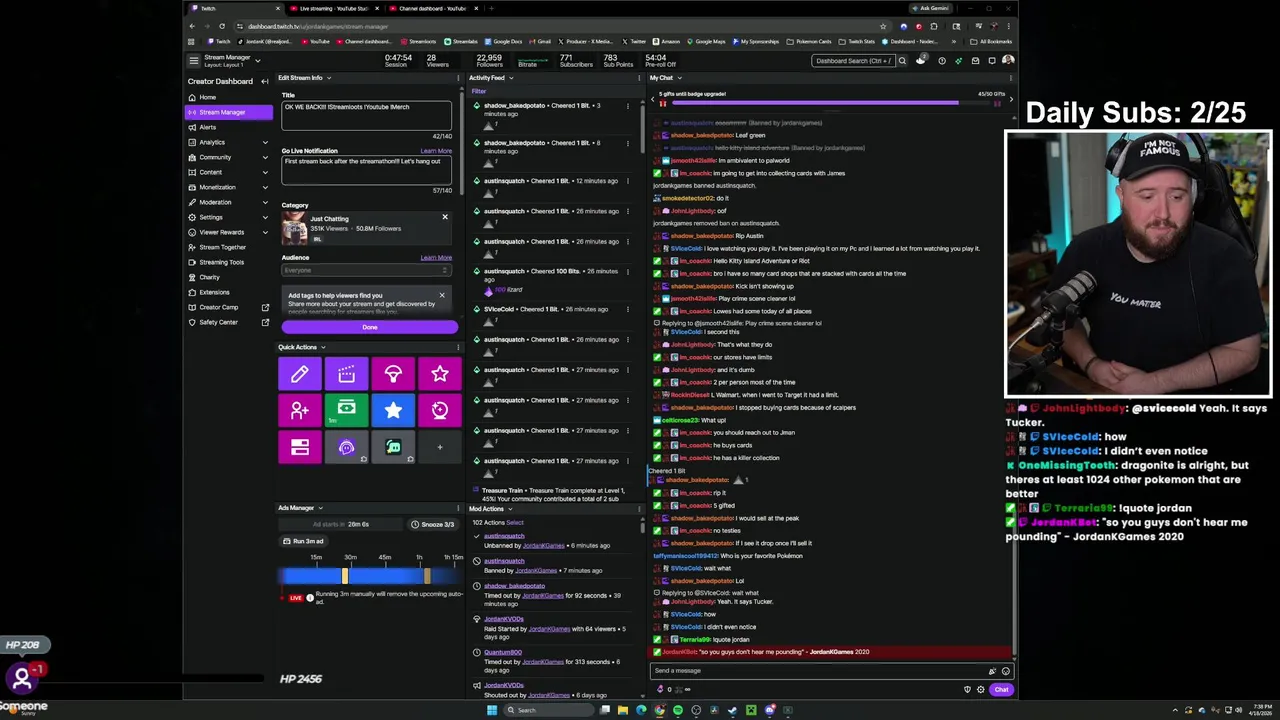Click the Filter link in Activity Feed
1280x720 pixels.
479,91
